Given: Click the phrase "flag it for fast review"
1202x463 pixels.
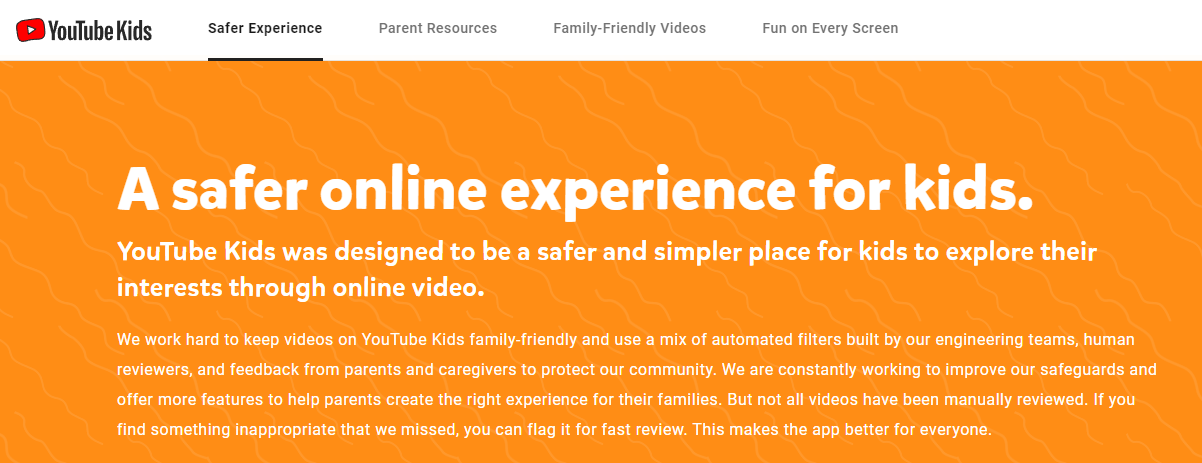Looking at the screenshot, I should click(x=622, y=430).
